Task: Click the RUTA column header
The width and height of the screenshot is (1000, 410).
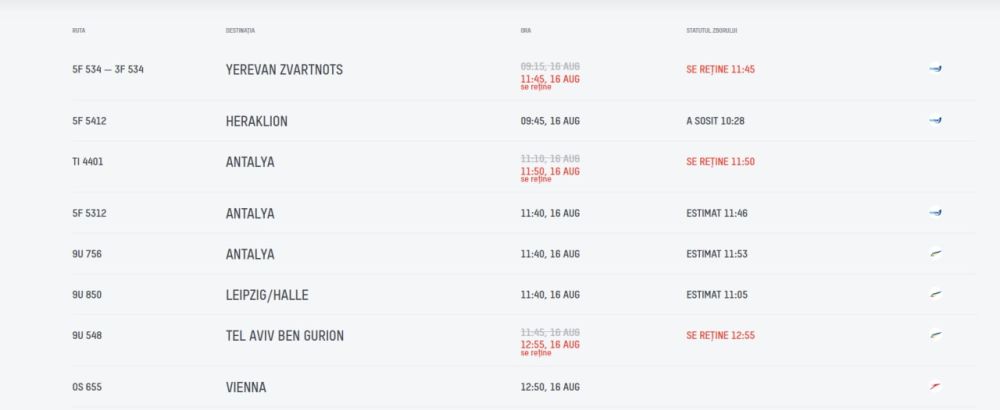Action: pyautogui.click(x=79, y=30)
